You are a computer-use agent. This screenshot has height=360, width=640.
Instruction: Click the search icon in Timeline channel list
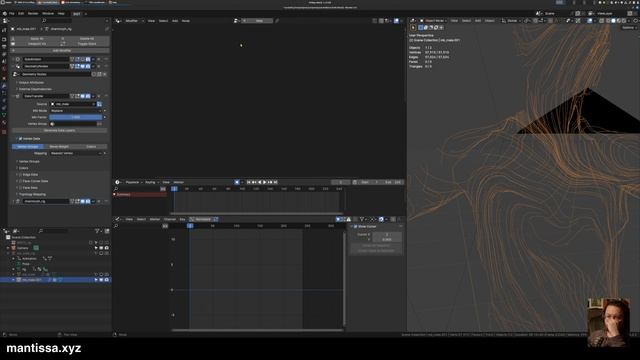(x=116, y=189)
